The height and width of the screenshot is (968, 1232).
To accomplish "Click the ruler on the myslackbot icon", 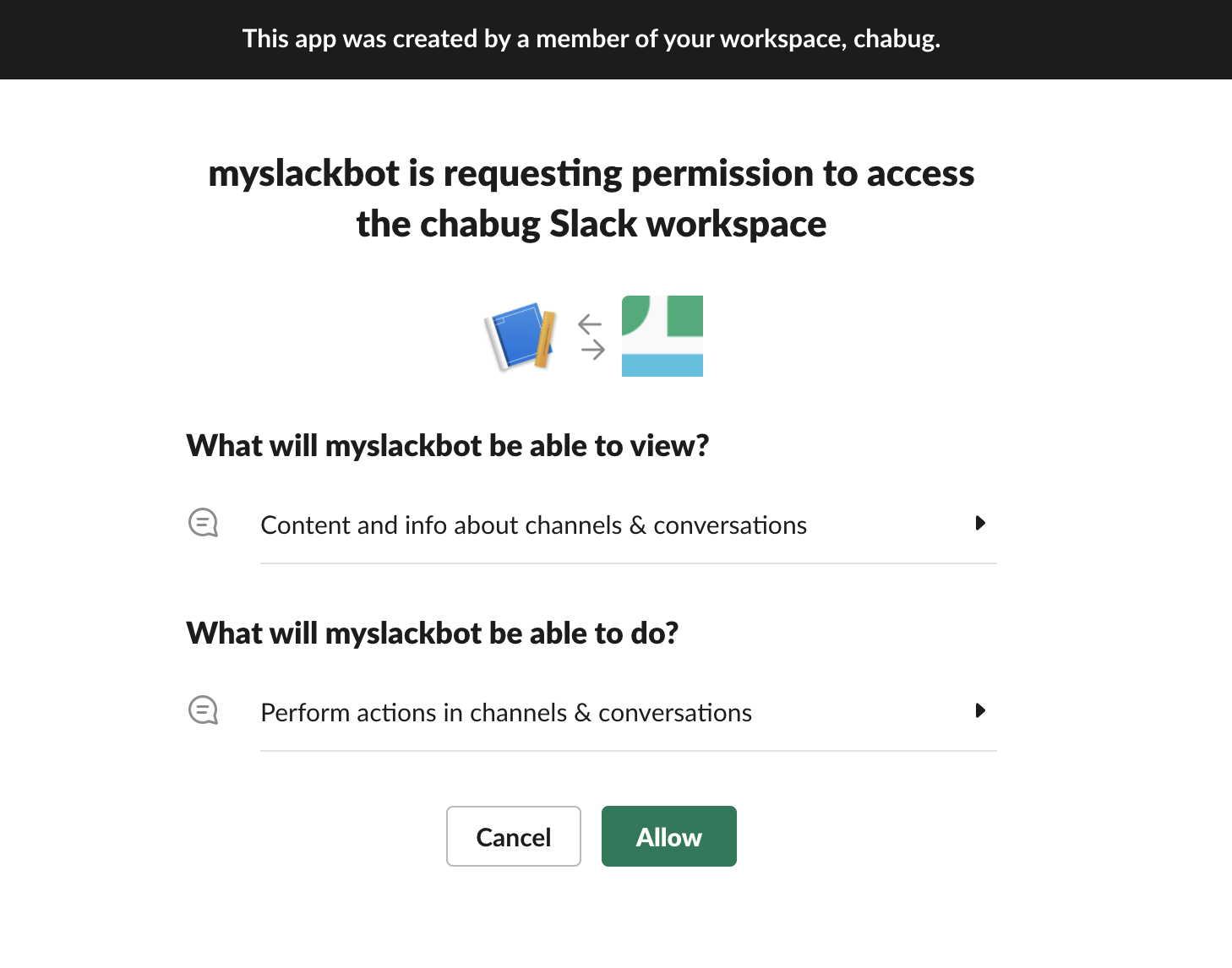I will pyautogui.click(x=545, y=340).
